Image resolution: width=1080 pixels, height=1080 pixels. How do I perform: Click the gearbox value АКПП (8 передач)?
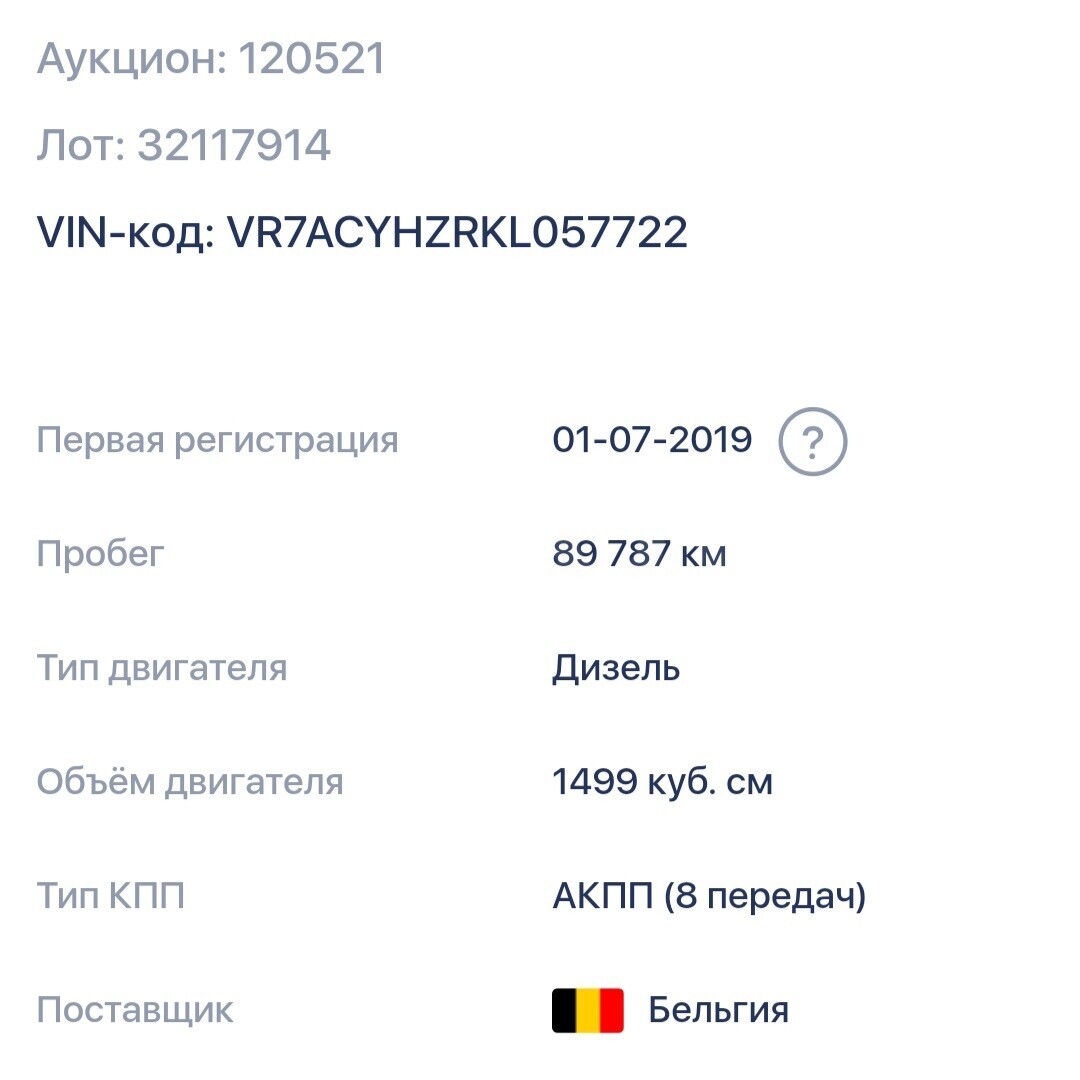(709, 896)
